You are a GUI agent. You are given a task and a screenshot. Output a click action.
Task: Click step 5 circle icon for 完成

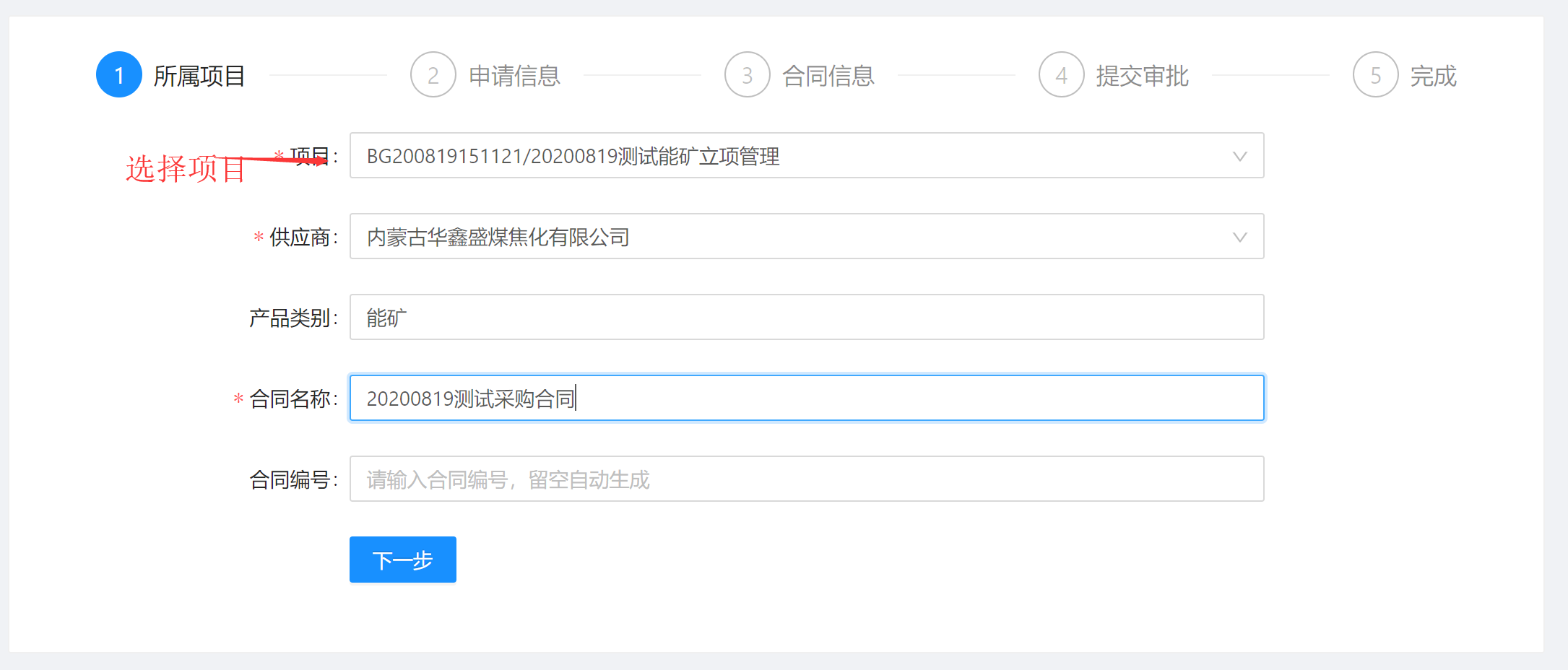pyautogui.click(x=1376, y=74)
